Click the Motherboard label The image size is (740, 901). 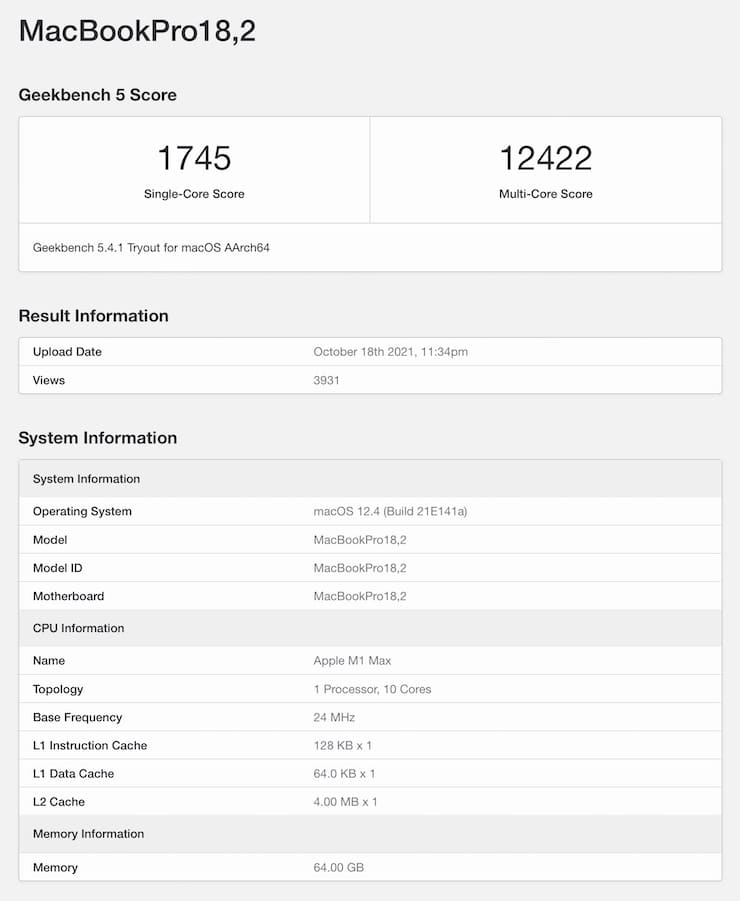(68, 596)
